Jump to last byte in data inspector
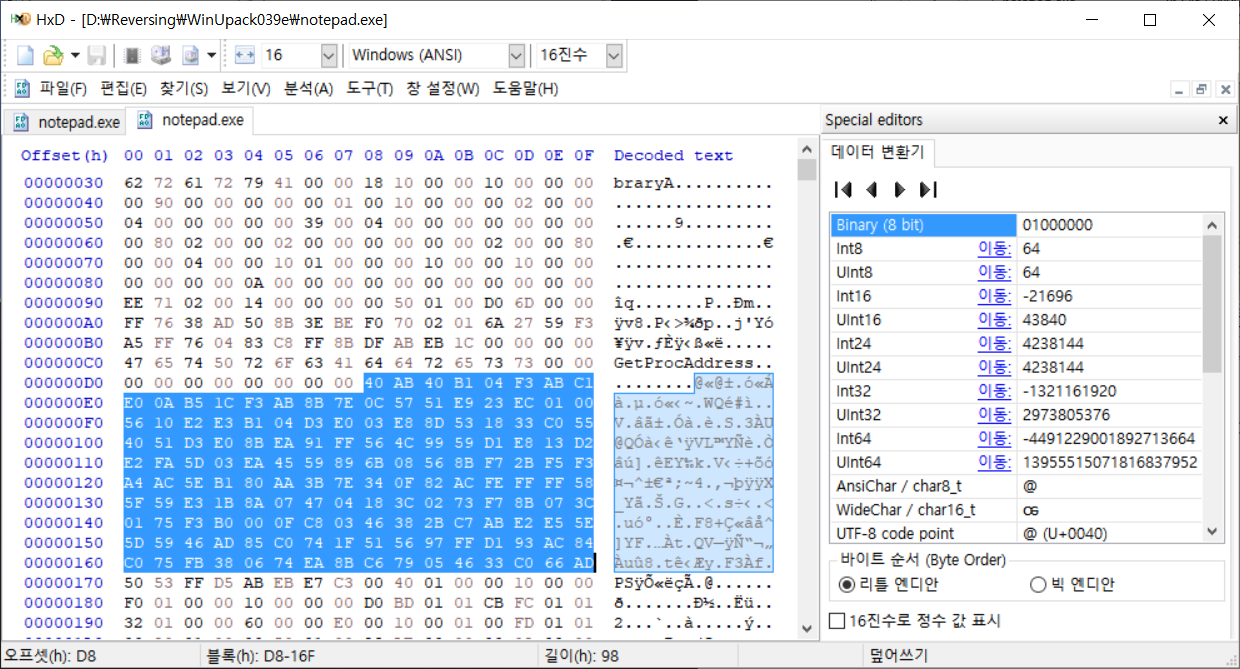 927,189
